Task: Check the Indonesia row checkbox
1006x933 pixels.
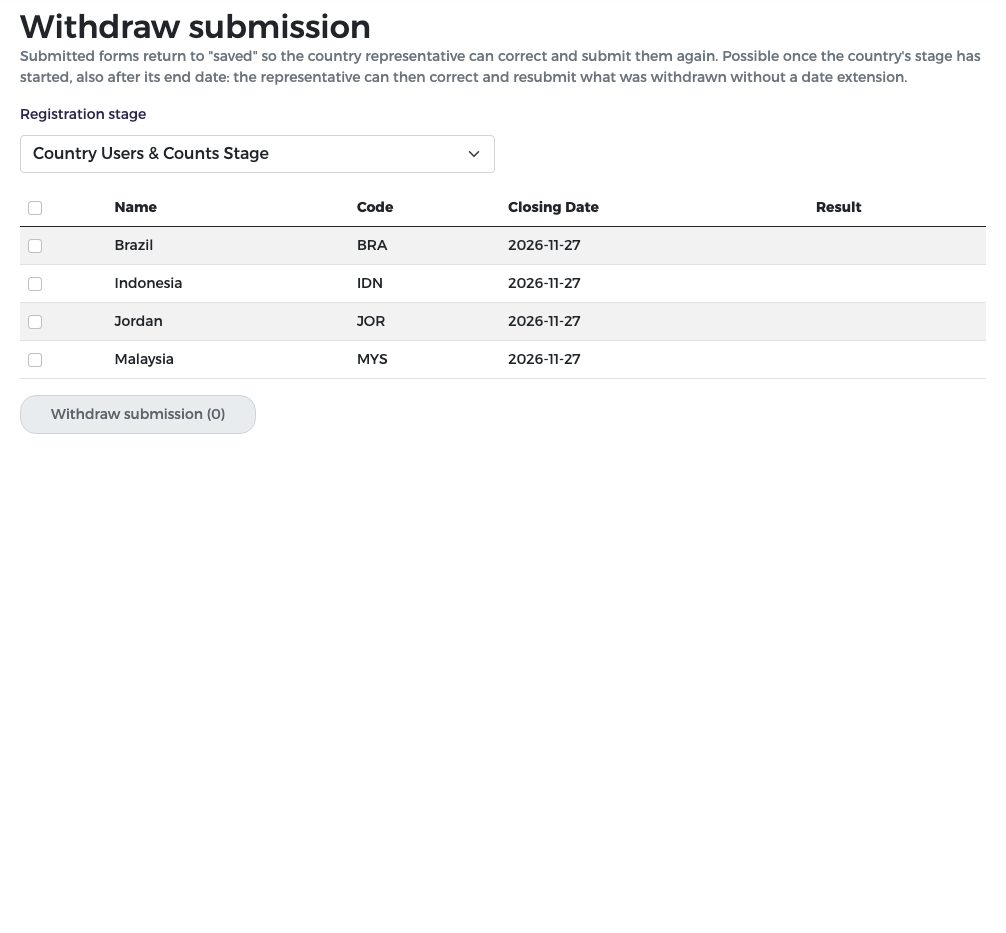Action: tap(35, 284)
